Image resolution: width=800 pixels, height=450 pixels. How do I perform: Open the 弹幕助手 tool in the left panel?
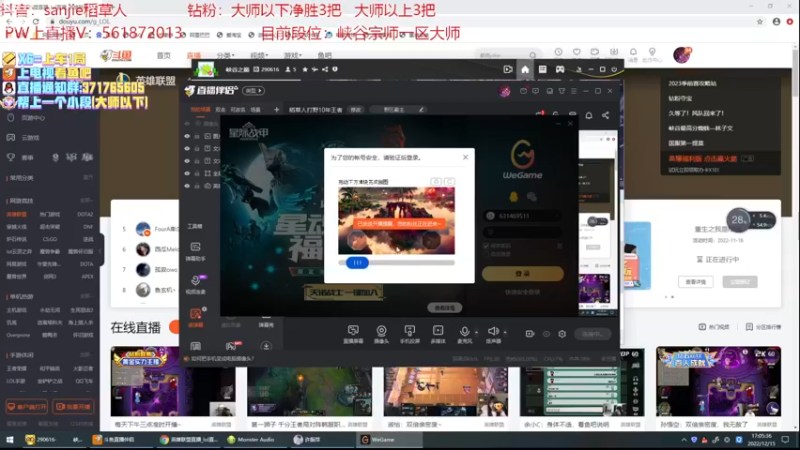[195, 251]
